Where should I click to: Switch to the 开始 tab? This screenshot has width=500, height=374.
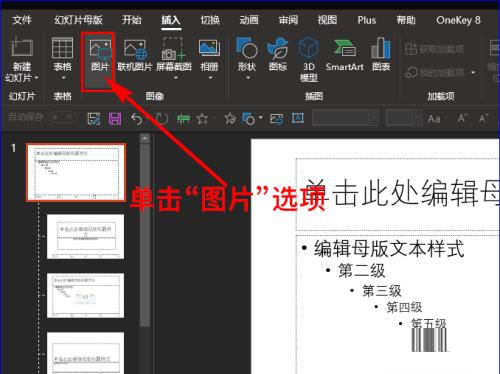click(132, 20)
